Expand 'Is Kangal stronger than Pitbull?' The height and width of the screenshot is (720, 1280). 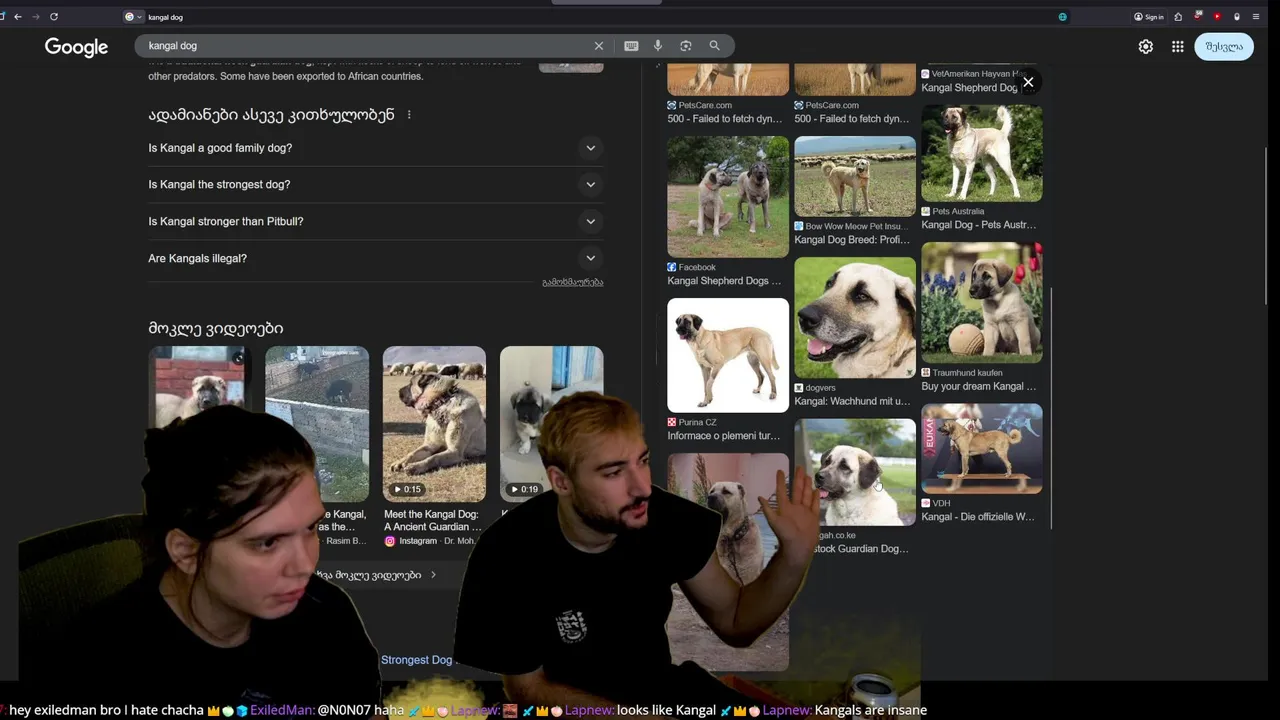[376, 222]
